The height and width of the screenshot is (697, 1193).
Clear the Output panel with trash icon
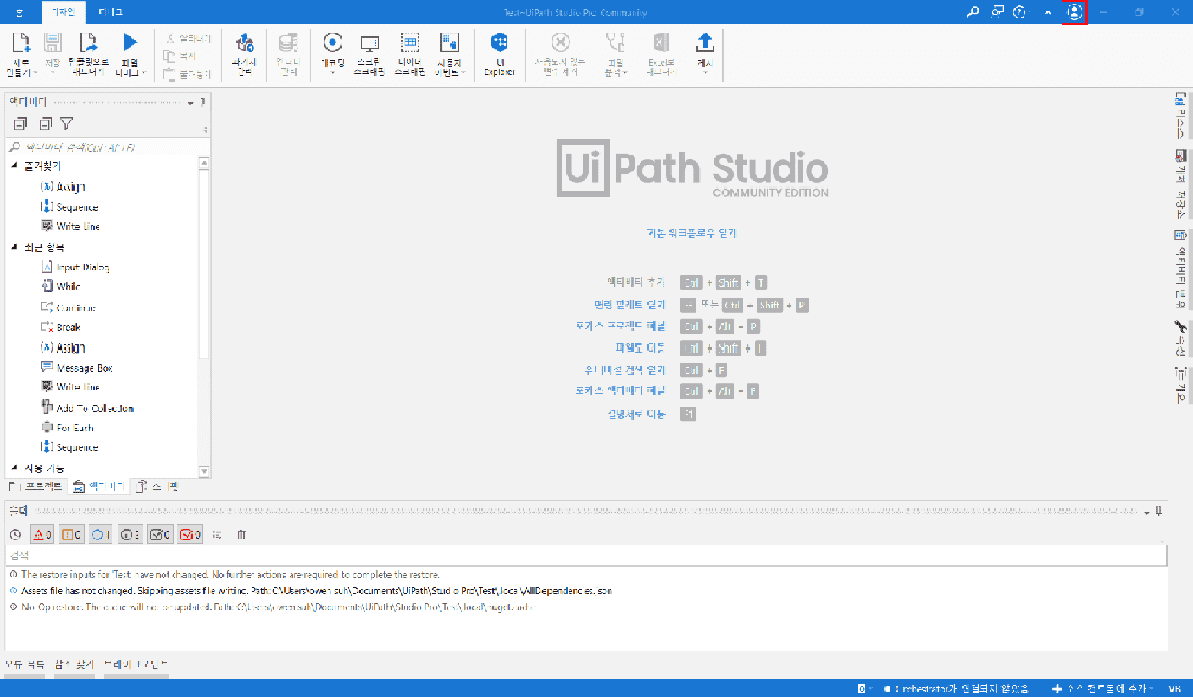[242, 535]
